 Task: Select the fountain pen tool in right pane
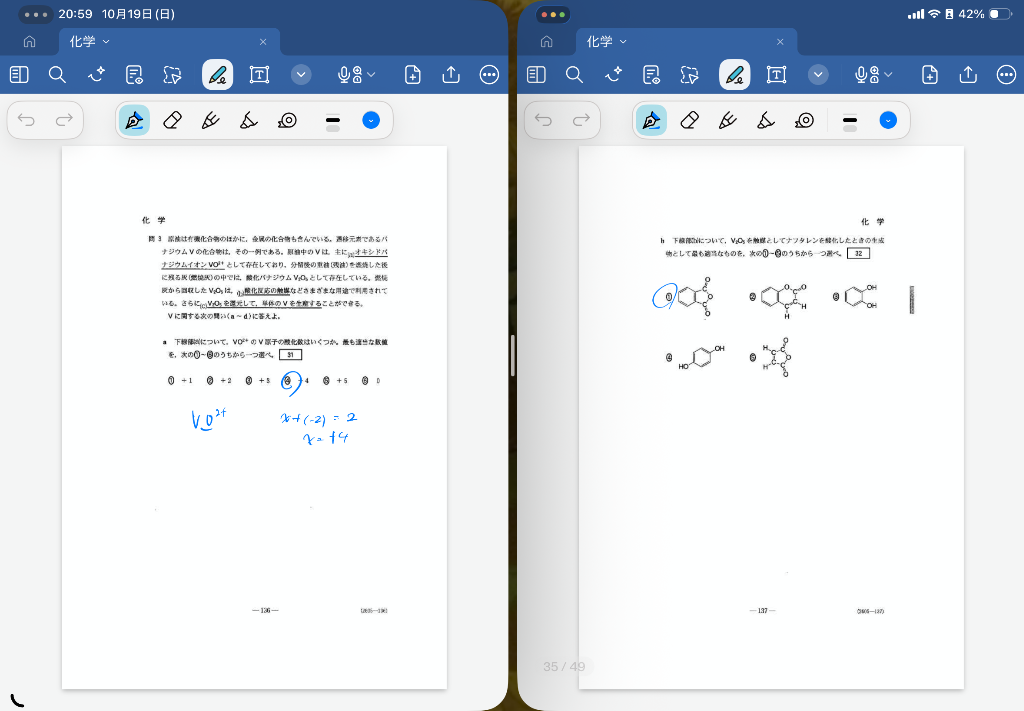(651, 121)
